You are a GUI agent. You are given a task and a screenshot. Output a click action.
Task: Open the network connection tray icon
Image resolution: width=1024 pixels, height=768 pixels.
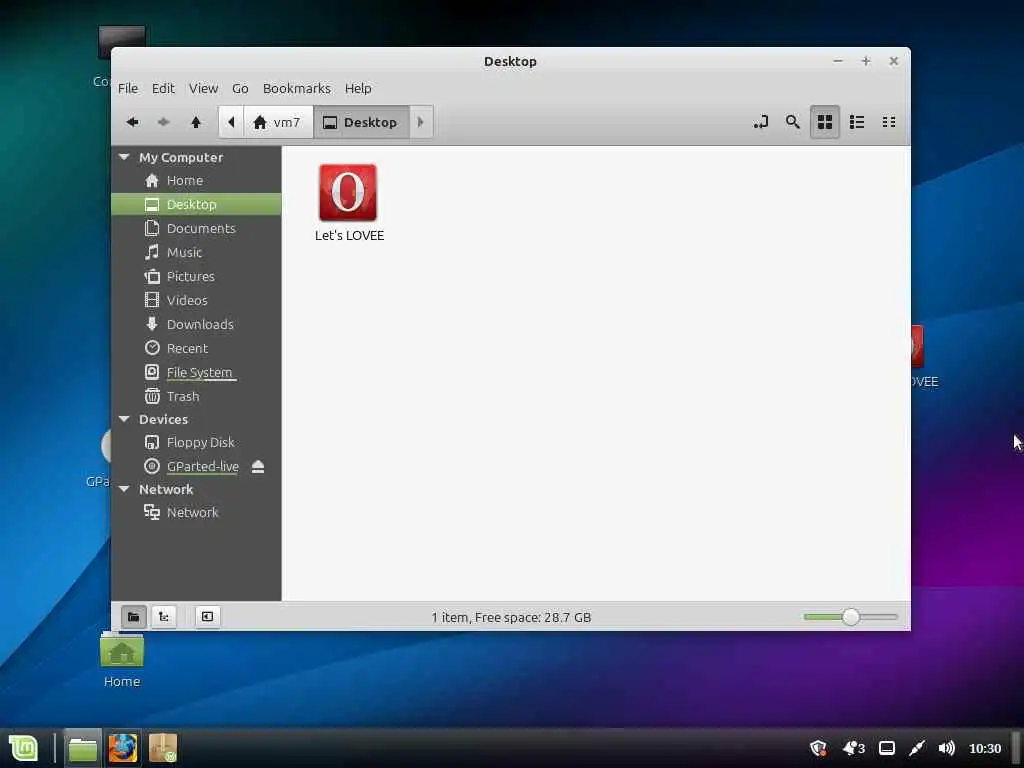917,748
